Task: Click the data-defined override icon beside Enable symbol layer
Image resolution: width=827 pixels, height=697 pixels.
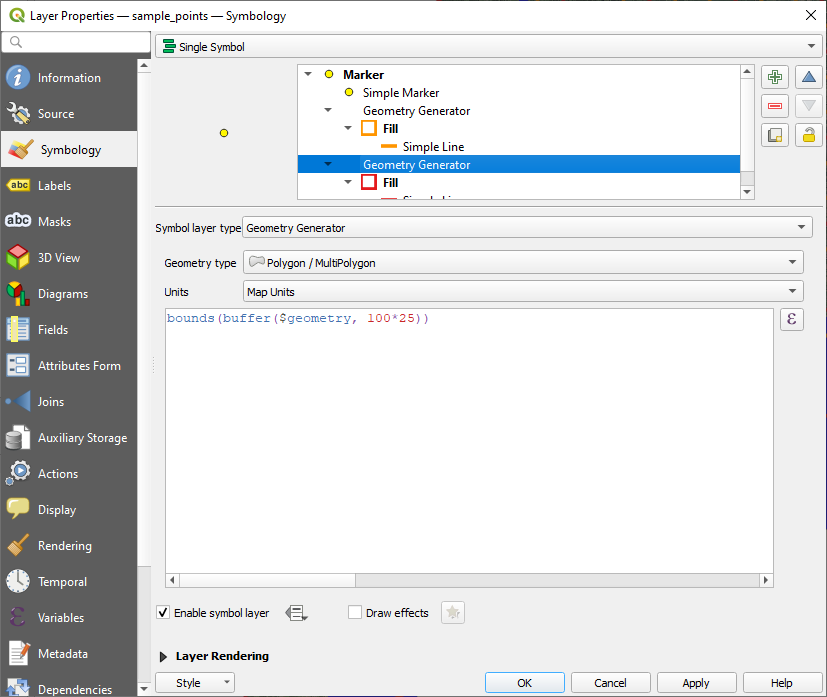Action: click(296, 613)
